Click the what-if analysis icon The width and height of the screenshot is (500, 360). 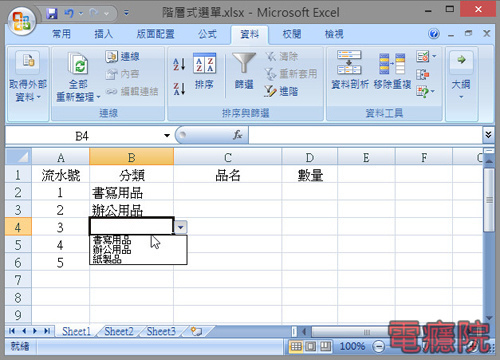click(x=422, y=92)
